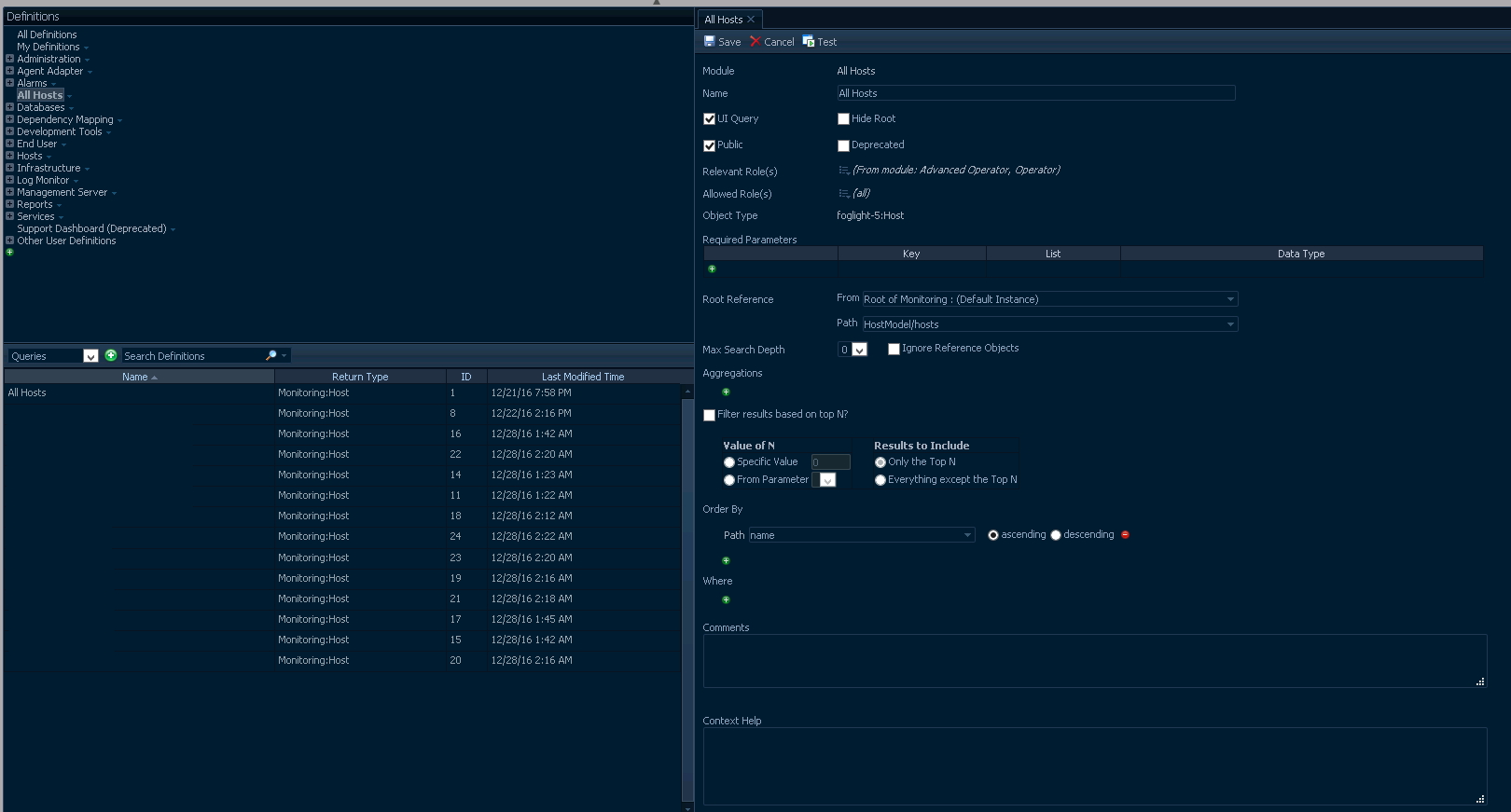Select the All Hosts query row
The height and width of the screenshot is (812, 1511).
click(342, 392)
